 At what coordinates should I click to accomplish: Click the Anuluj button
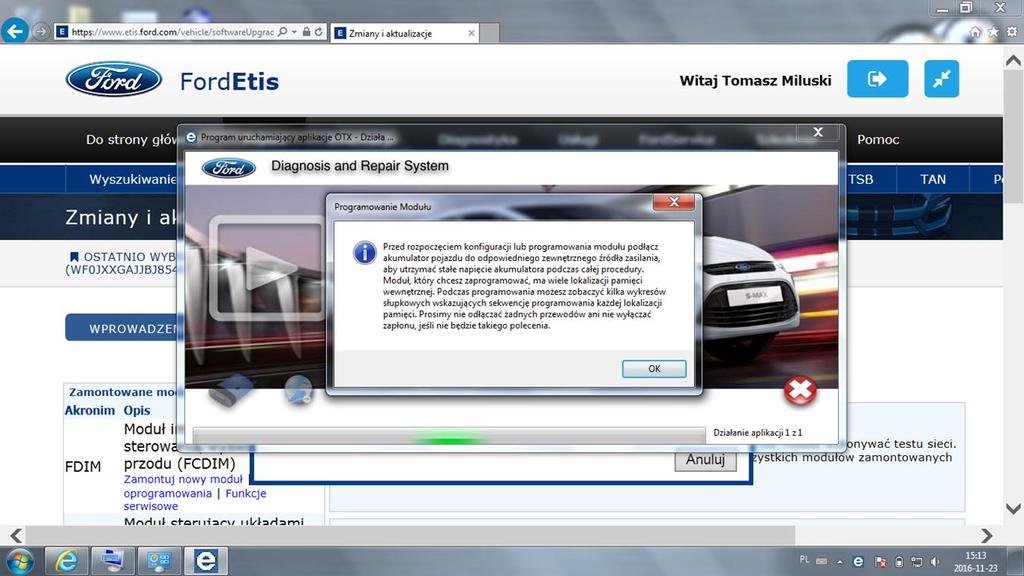pos(705,460)
